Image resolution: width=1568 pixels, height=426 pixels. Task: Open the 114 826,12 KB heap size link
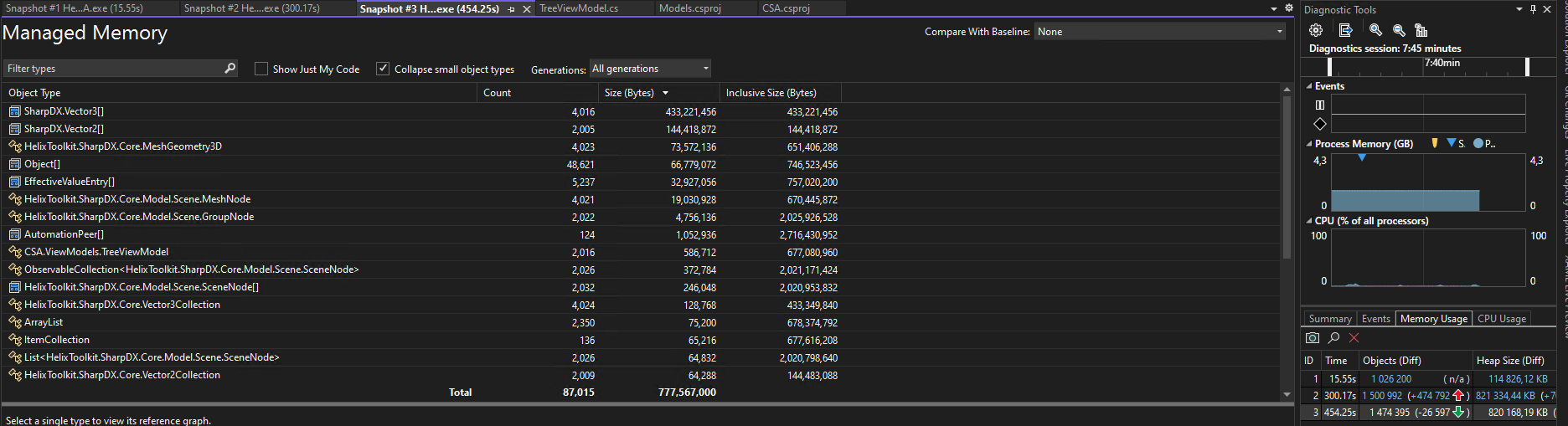(1518, 379)
